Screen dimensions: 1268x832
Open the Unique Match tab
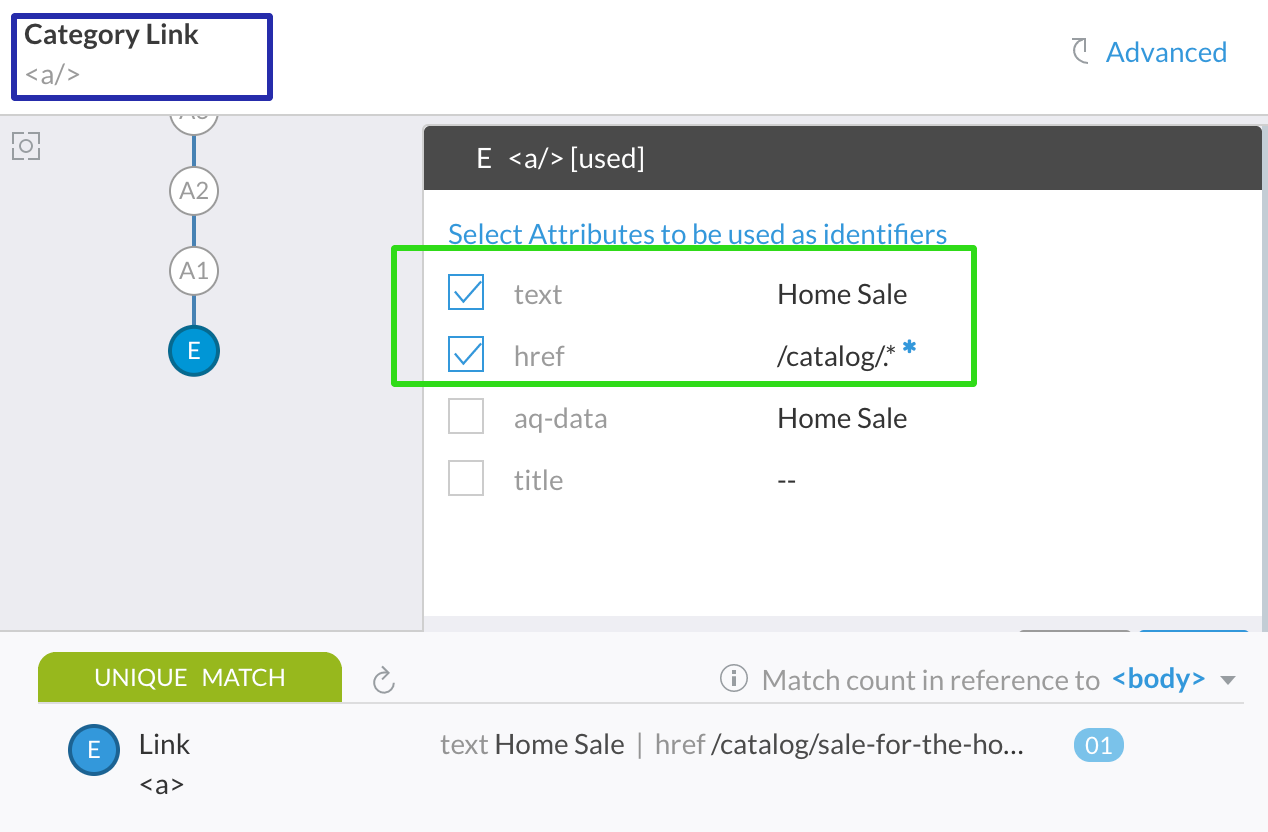[x=190, y=677]
